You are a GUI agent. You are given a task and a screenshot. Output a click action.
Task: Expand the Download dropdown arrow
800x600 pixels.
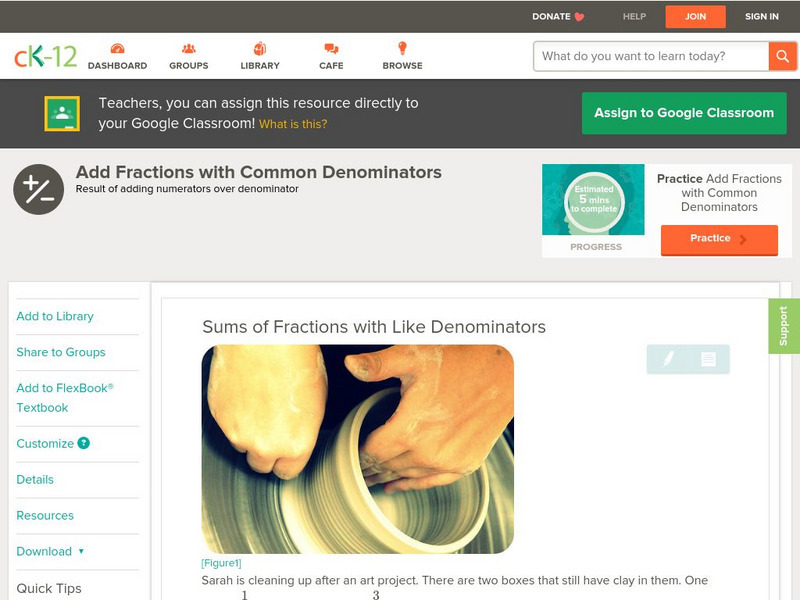point(81,551)
